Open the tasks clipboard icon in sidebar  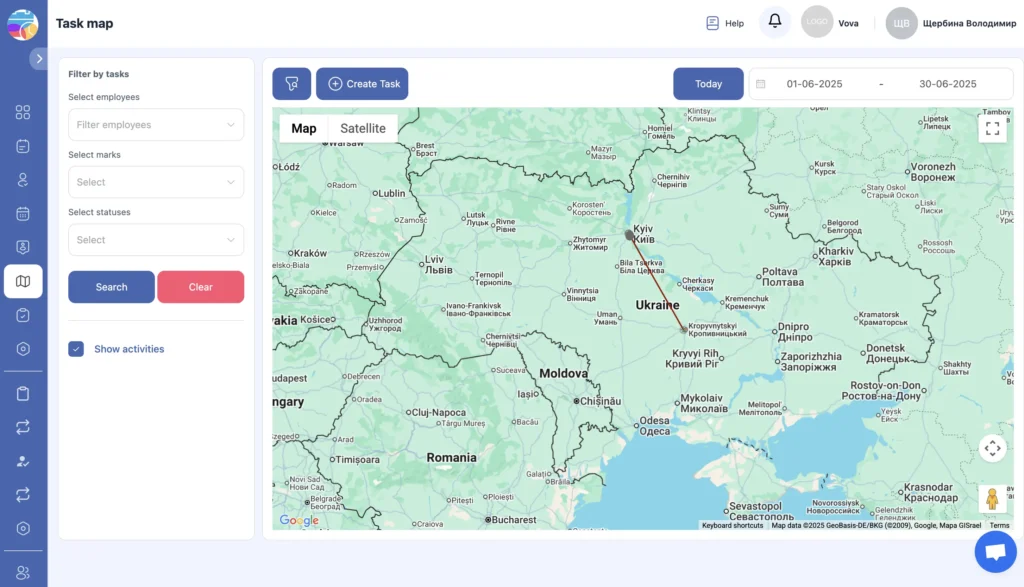point(23,314)
